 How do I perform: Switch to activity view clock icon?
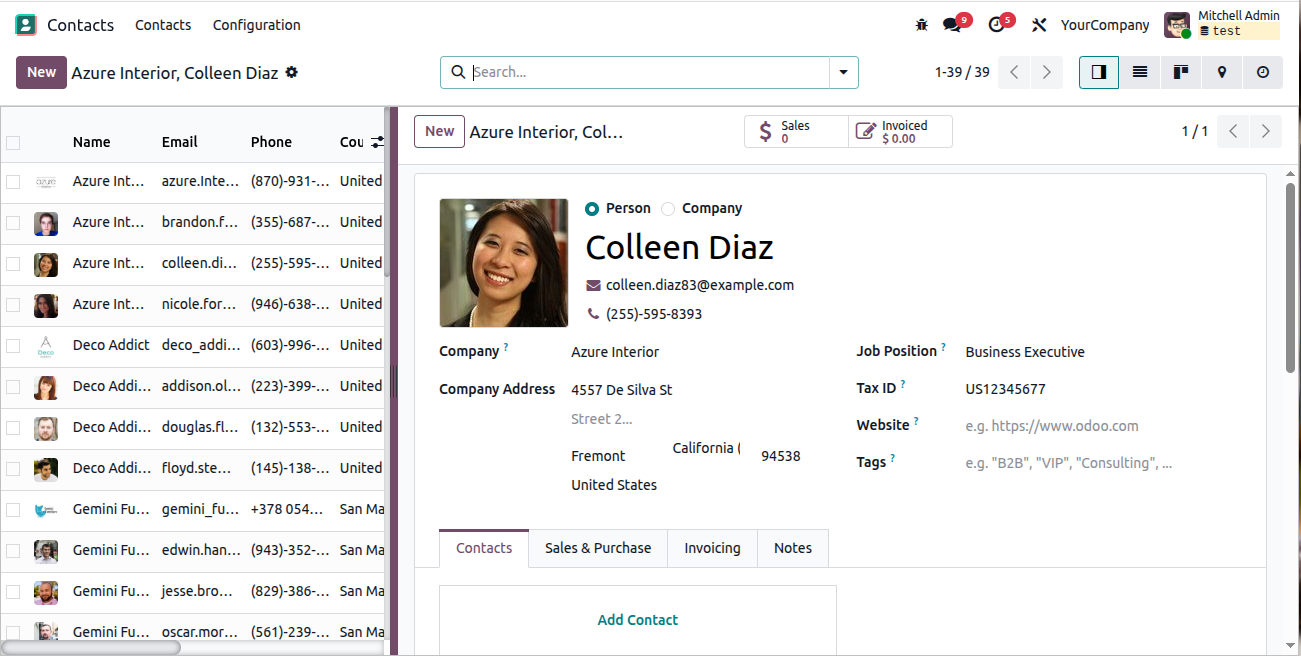tap(1262, 72)
